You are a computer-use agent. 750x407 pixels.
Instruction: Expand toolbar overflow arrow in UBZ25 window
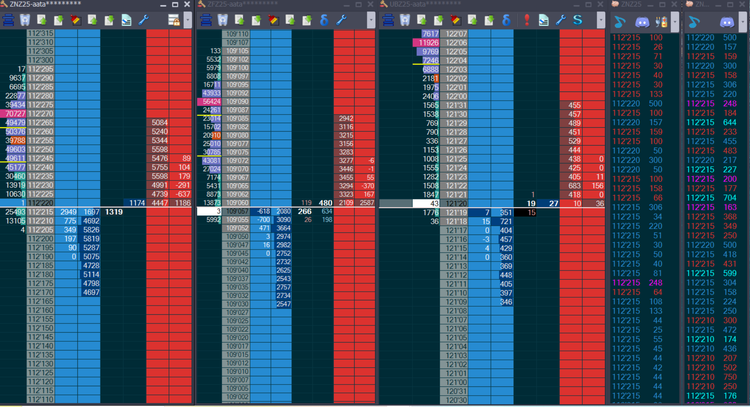[601, 20]
